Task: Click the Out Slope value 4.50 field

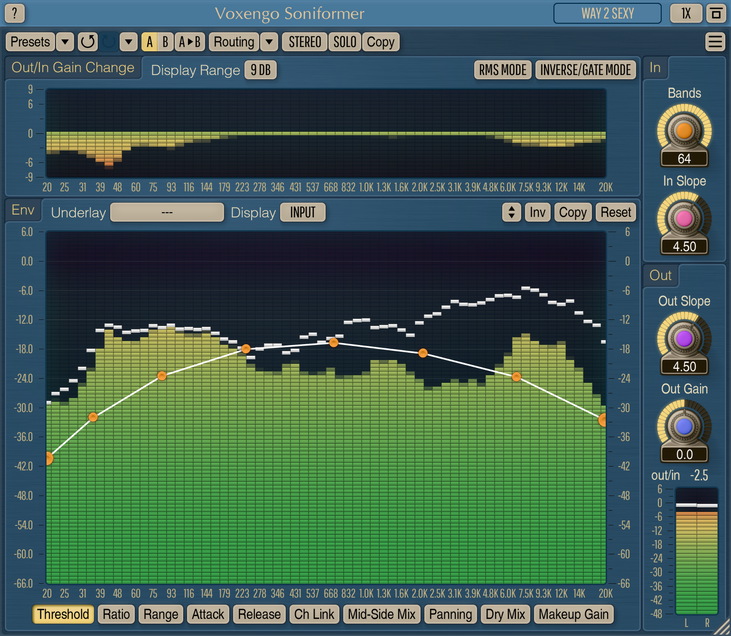Action: (684, 366)
